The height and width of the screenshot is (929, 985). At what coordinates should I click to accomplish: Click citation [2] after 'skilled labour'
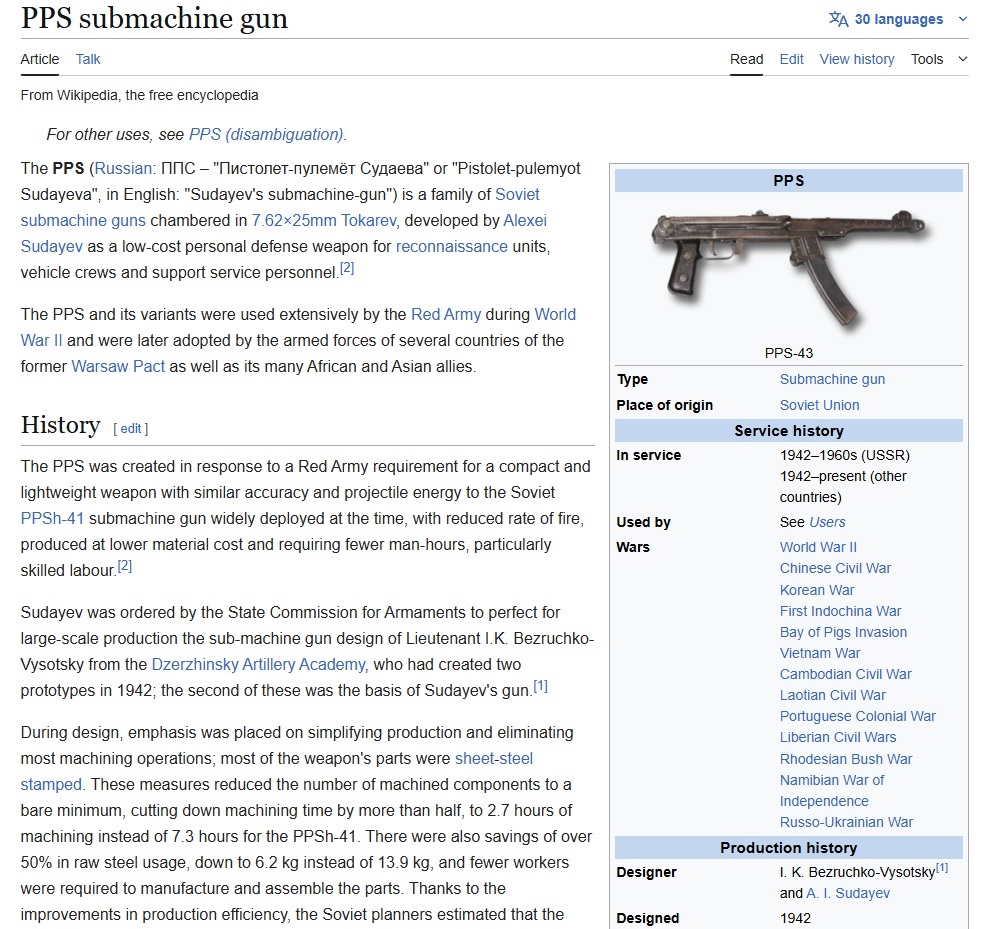(x=124, y=566)
